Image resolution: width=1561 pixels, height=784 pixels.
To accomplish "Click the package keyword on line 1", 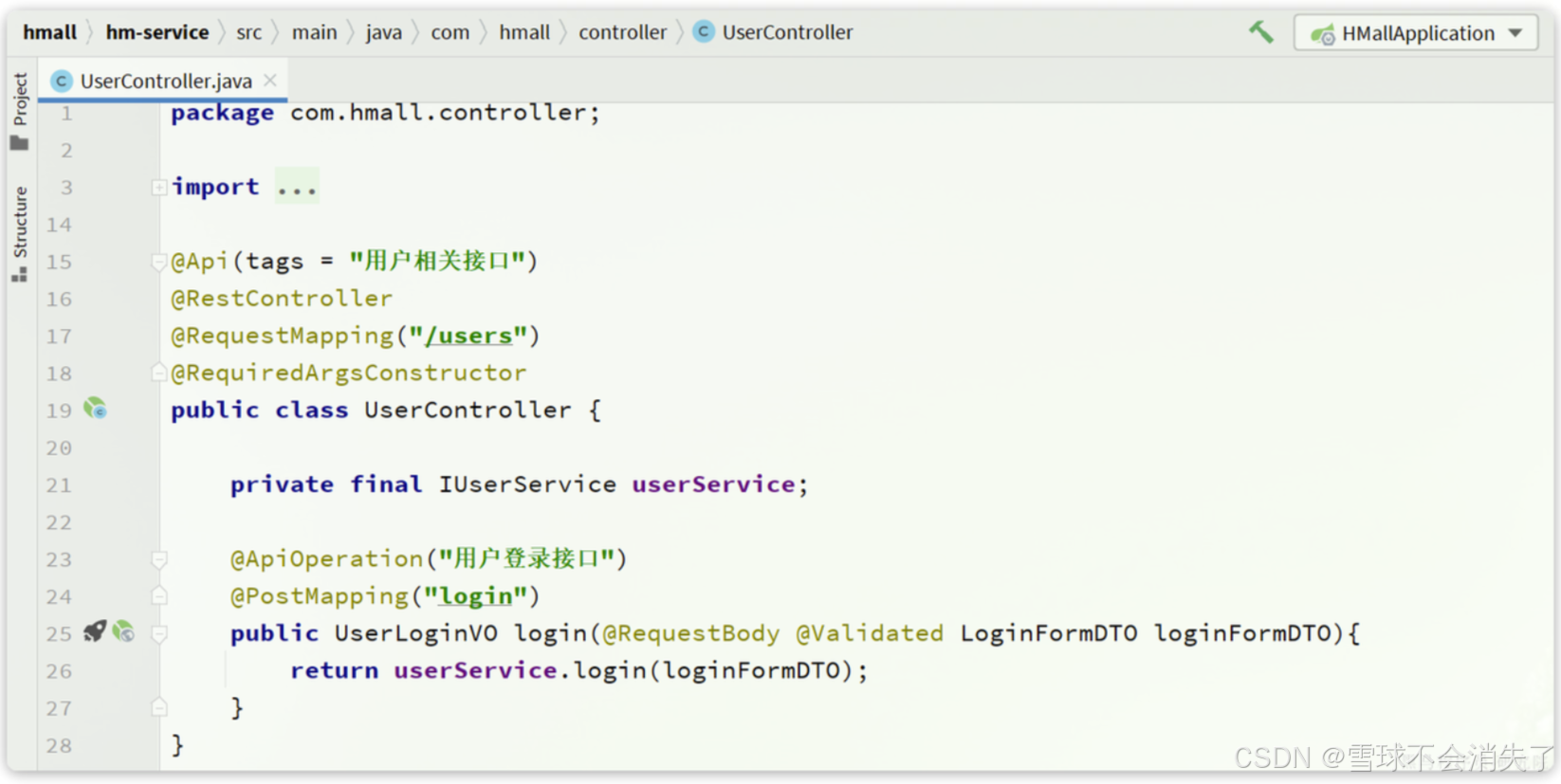I will [x=222, y=113].
